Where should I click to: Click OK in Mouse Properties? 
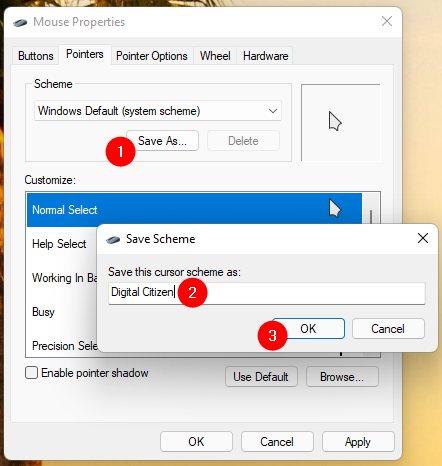point(196,442)
